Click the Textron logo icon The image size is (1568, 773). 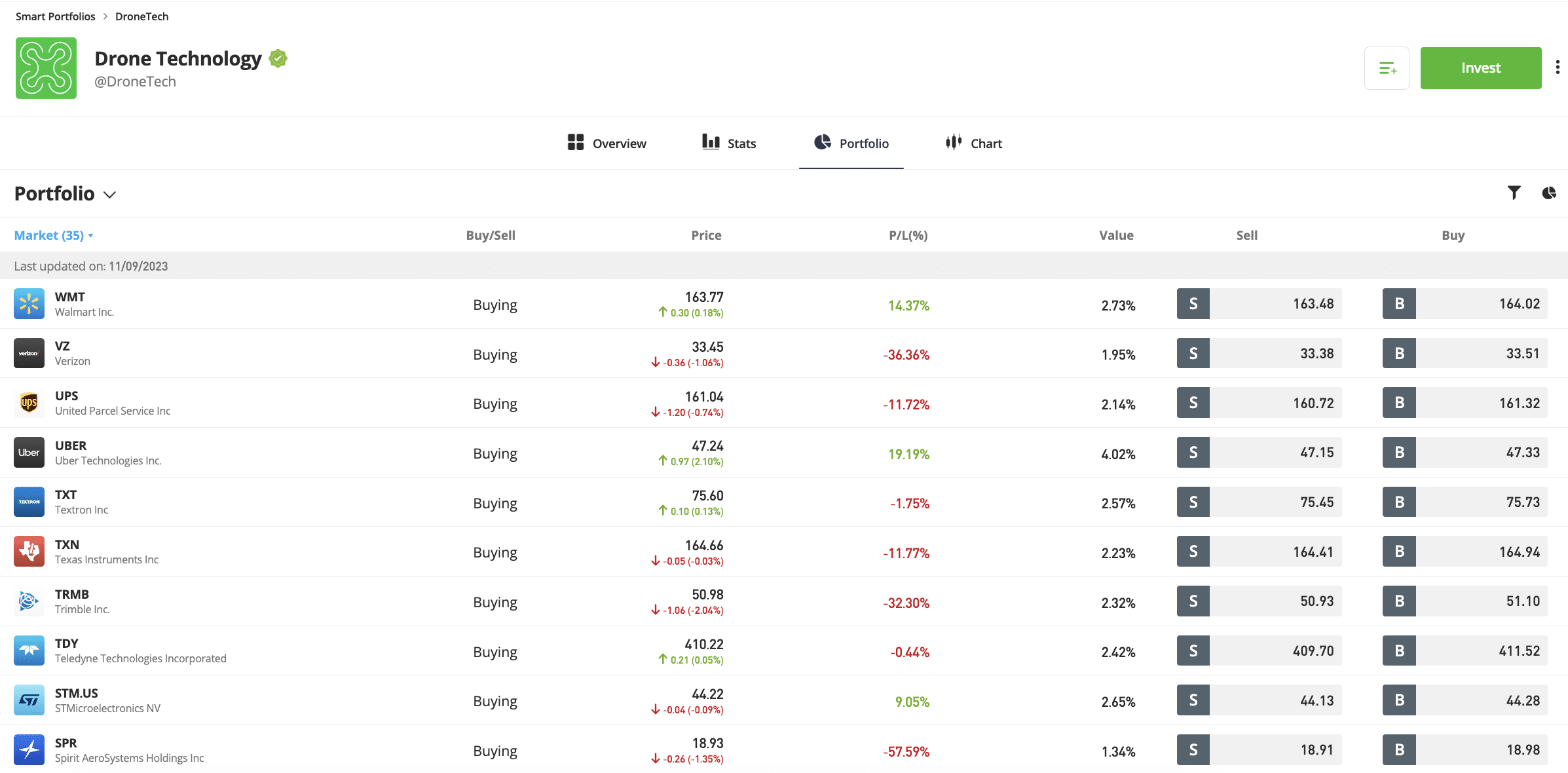pos(29,502)
